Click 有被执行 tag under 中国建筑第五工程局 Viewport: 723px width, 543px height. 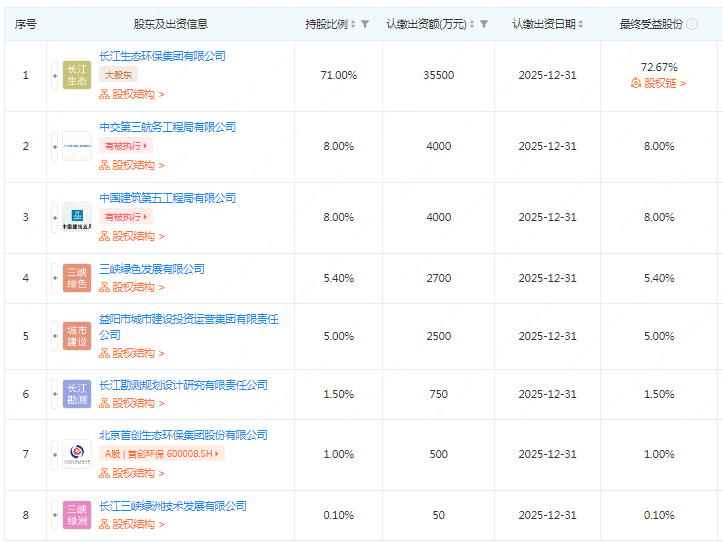(x=126, y=217)
